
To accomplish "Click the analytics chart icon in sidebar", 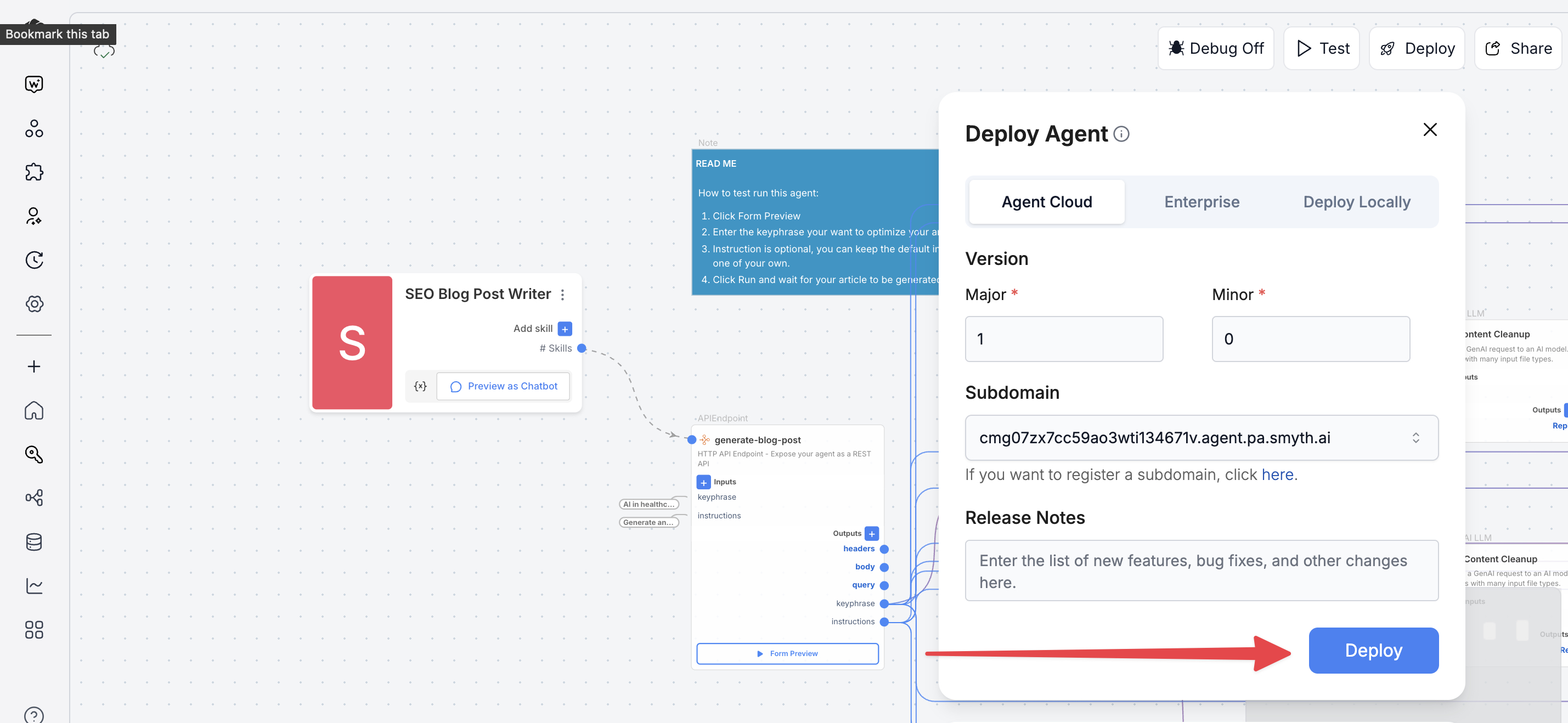I will [x=34, y=585].
